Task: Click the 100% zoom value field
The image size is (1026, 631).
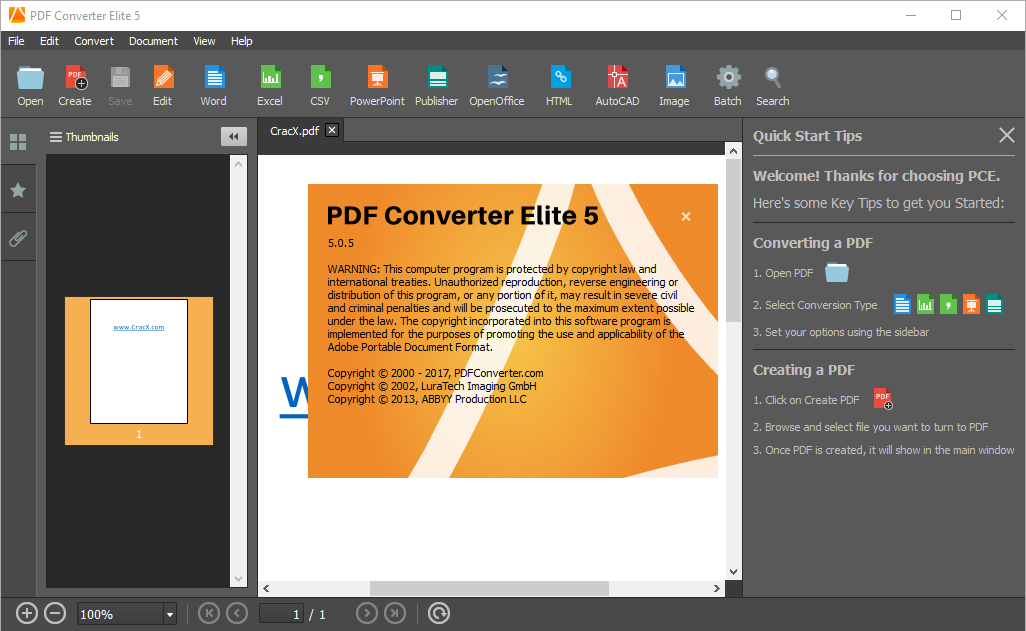Action: 120,614
